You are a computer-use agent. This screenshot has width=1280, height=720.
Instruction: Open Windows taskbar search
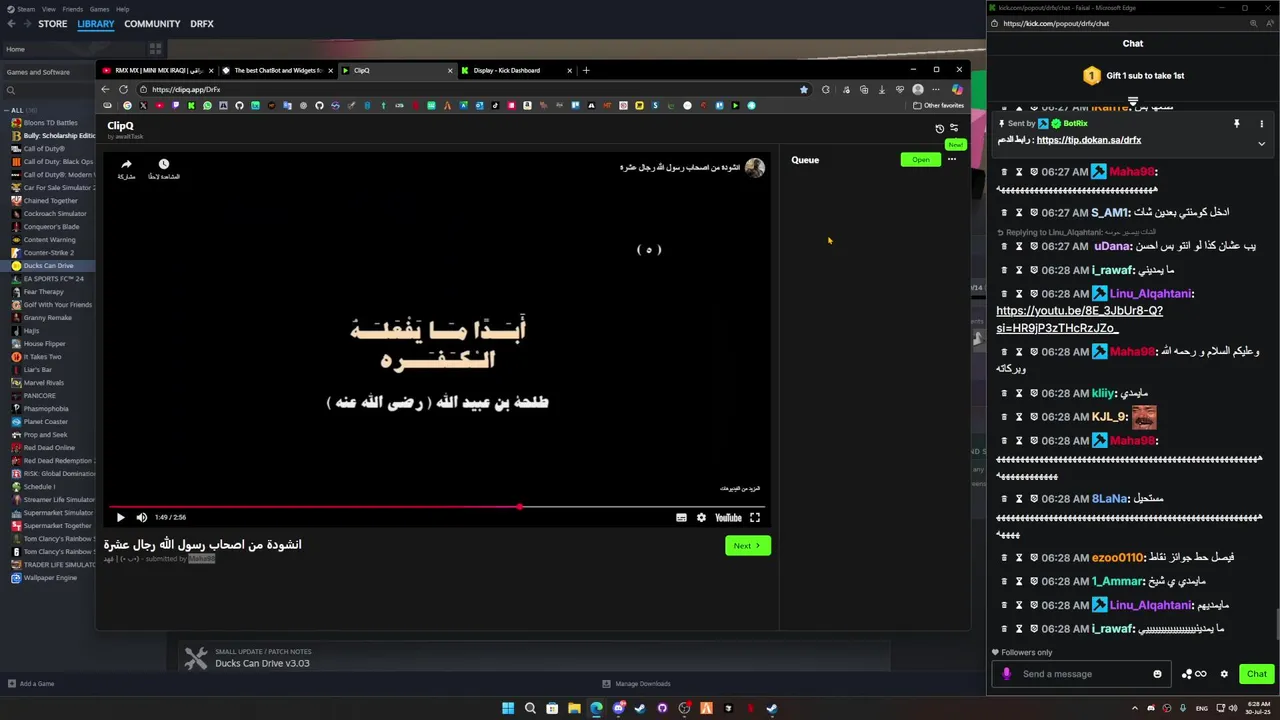530,708
